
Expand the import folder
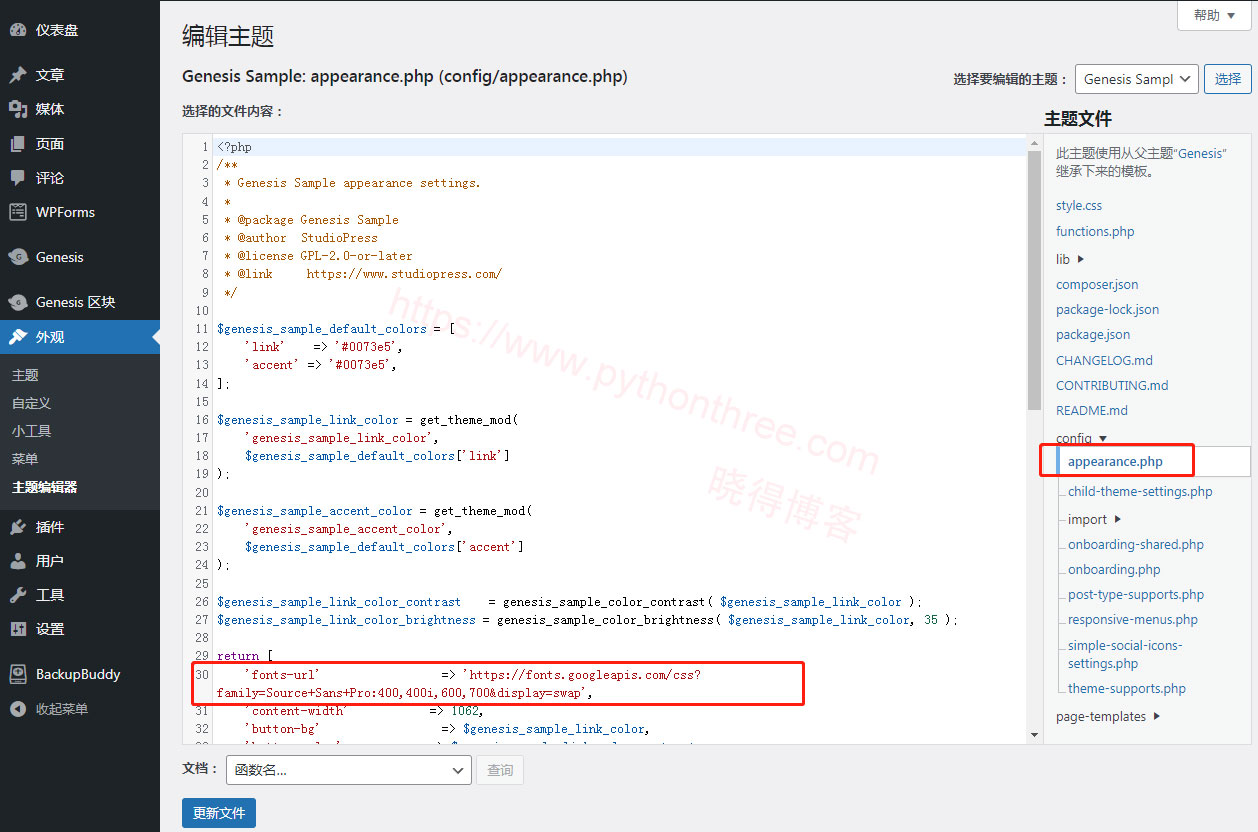(1094, 519)
